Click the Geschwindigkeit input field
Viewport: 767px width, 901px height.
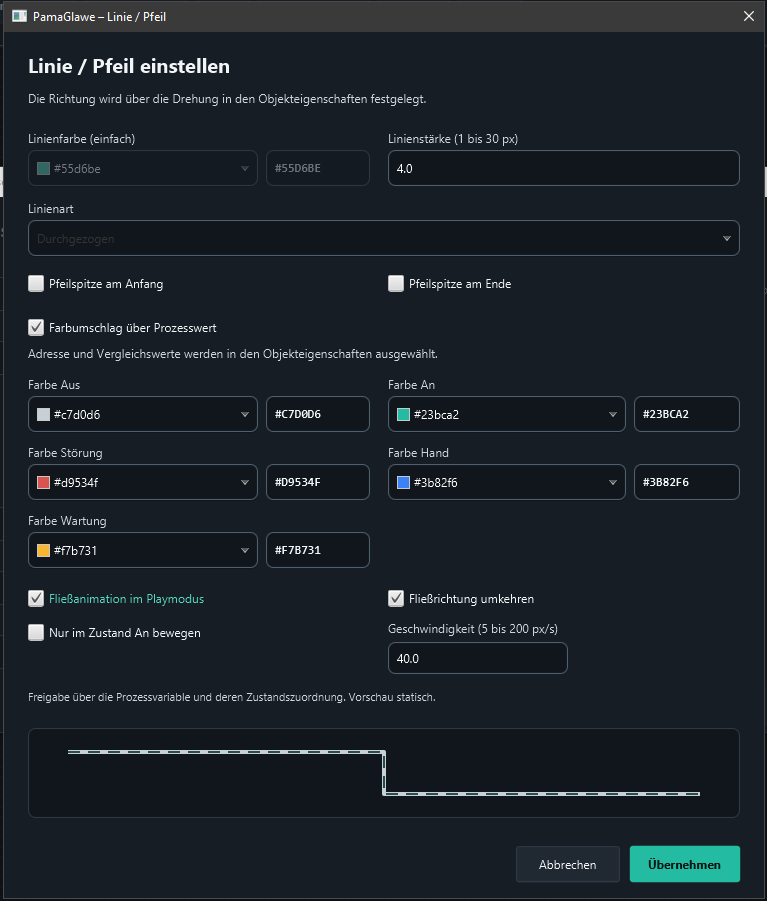477,659
